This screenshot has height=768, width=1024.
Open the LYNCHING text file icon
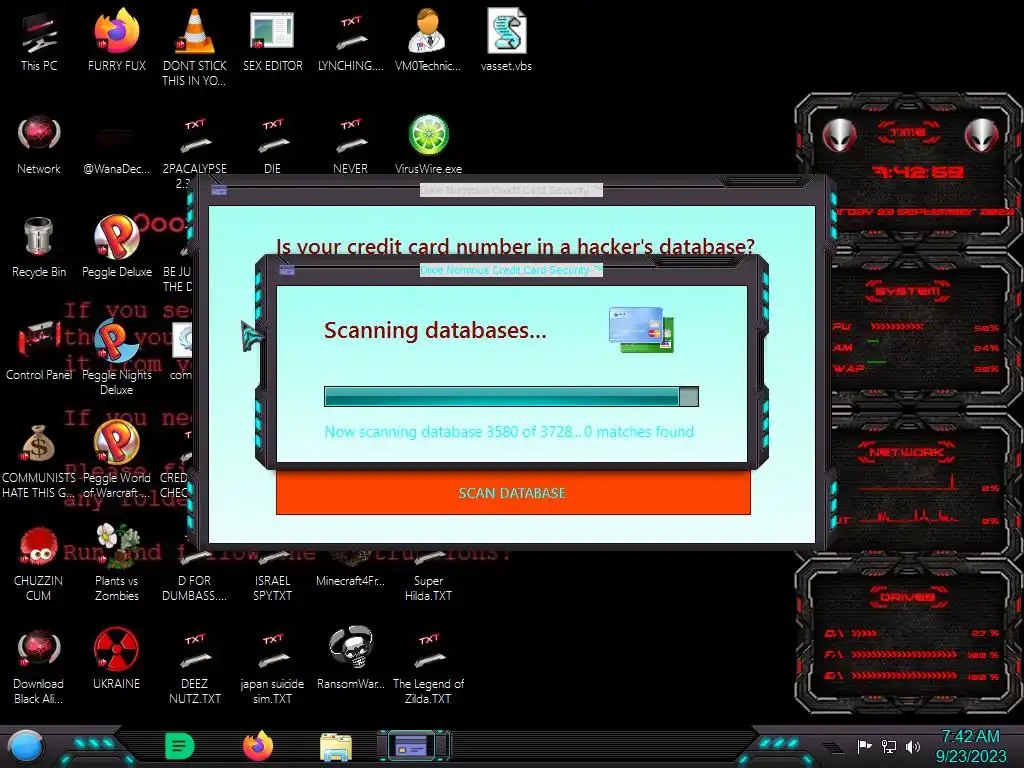click(351, 41)
